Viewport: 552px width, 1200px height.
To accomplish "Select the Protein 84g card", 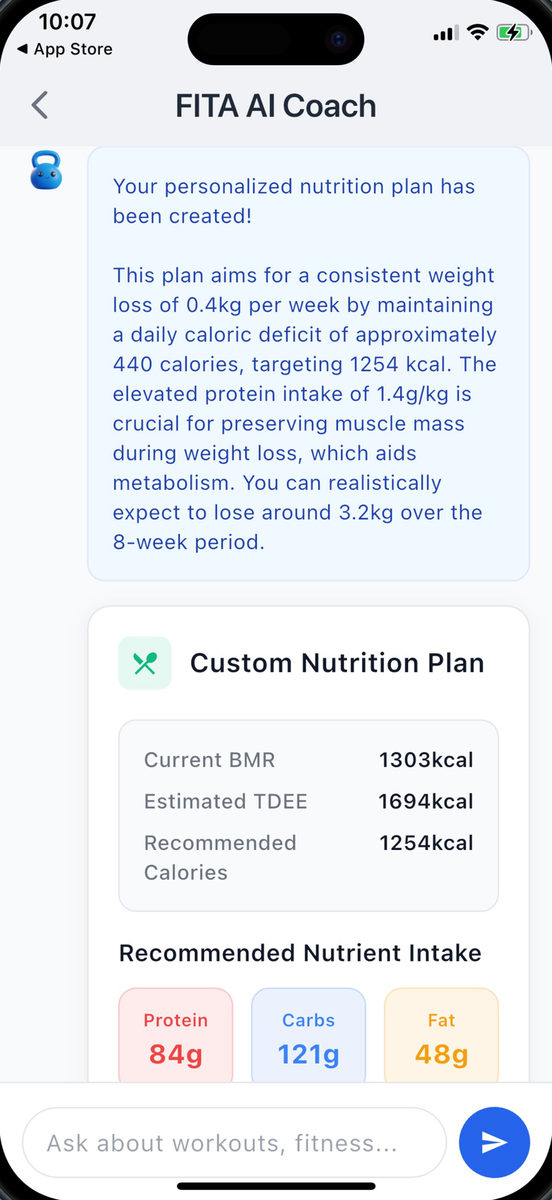I will tap(176, 1036).
